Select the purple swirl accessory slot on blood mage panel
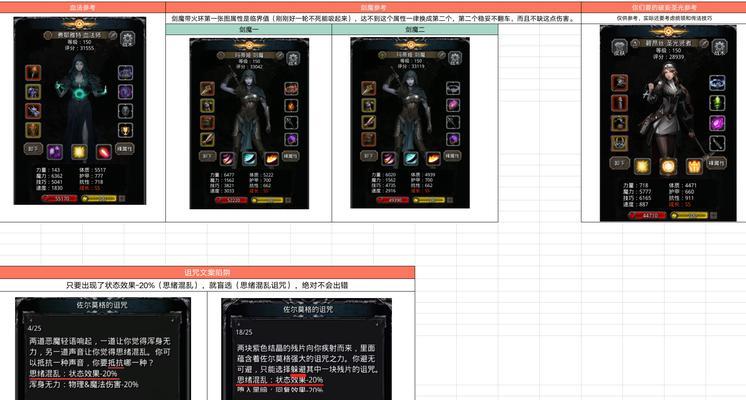This screenshot has width=746, height=400. [x=125, y=91]
